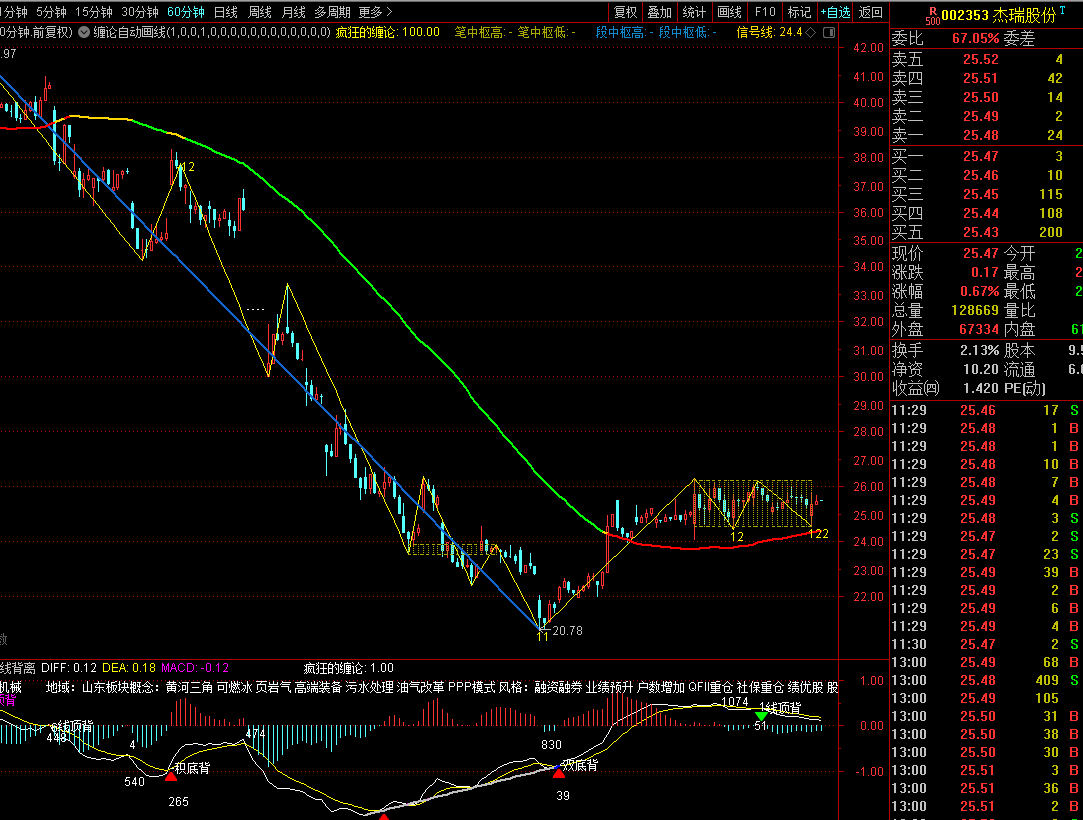The height and width of the screenshot is (820, 1083).
Task: Open the 多周期 multi-period view
Action: pos(332,12)
